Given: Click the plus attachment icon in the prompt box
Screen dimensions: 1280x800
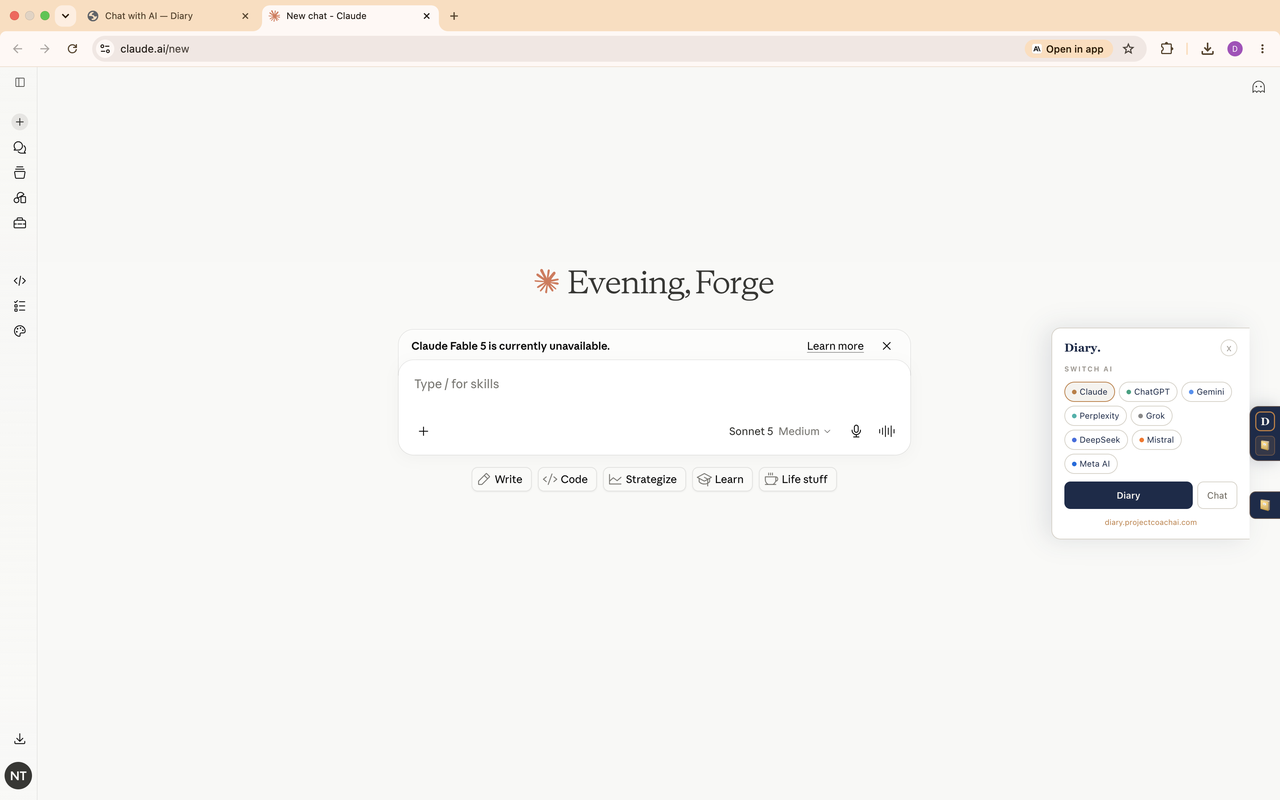Looking at the screenshot, I should click(423, 431).
